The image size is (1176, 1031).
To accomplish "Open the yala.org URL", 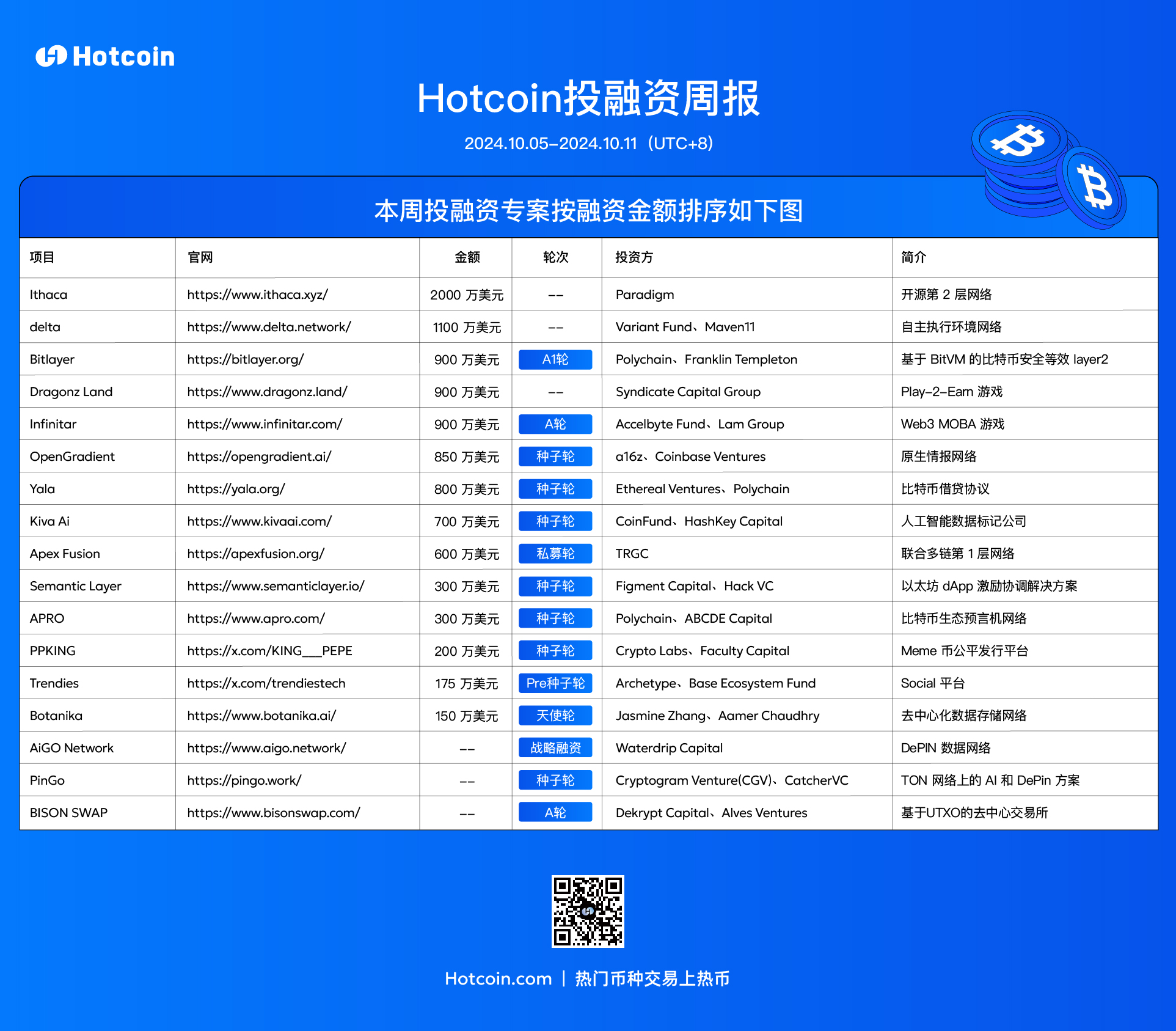I will tap(236, 489).
